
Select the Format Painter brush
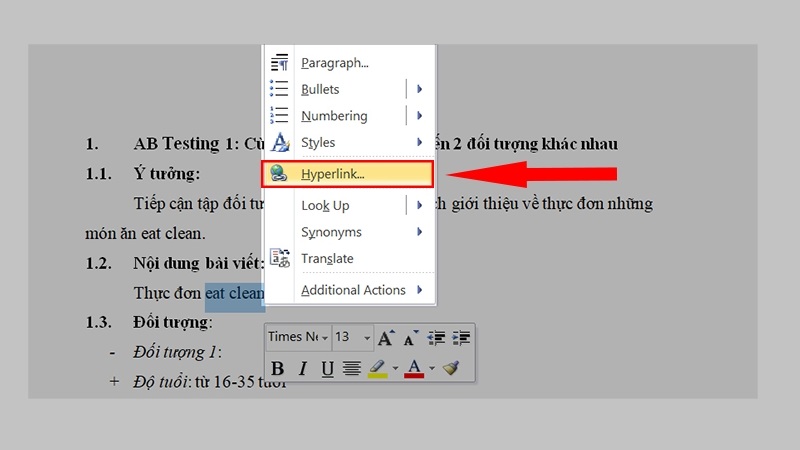[451, 368]
